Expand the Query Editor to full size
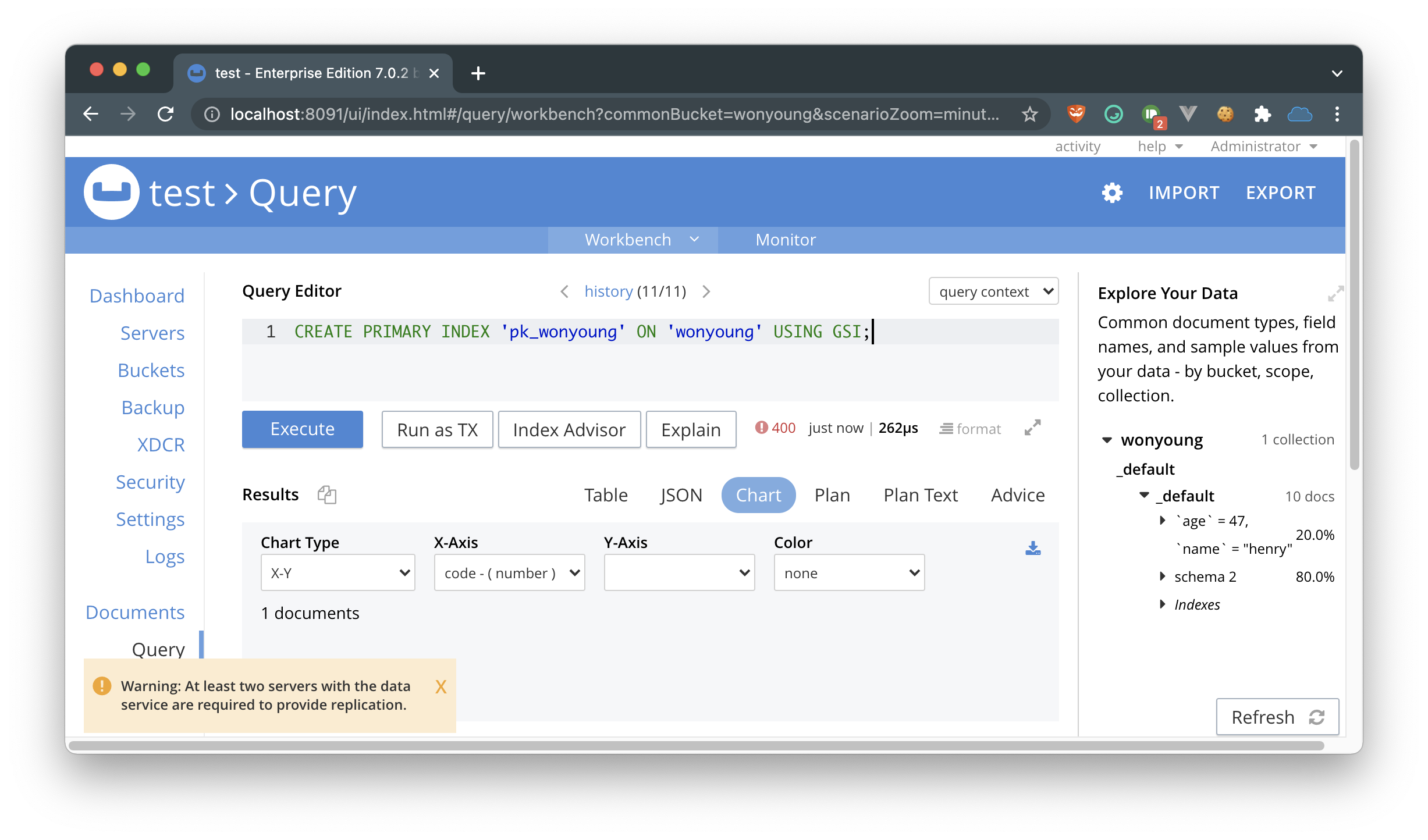 tap(1032, 428)
